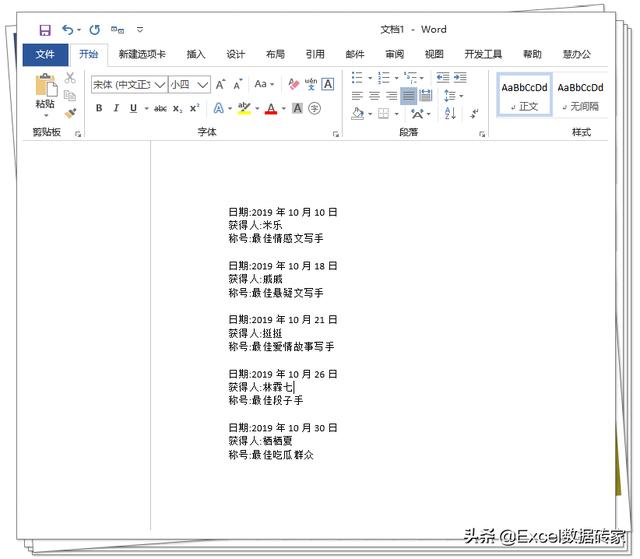640x559 pixels.
Task: Apply the 无间隔 style
Action: coord(580,95)
